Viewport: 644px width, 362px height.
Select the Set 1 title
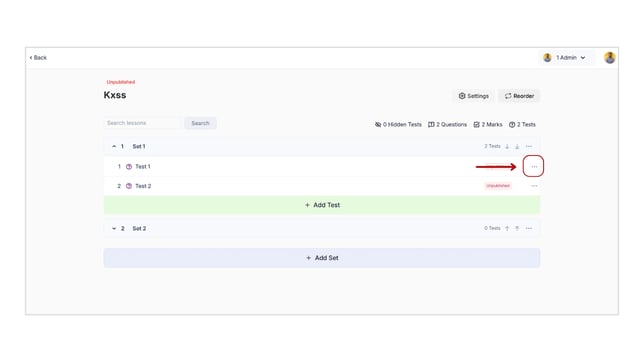(139, 146)
